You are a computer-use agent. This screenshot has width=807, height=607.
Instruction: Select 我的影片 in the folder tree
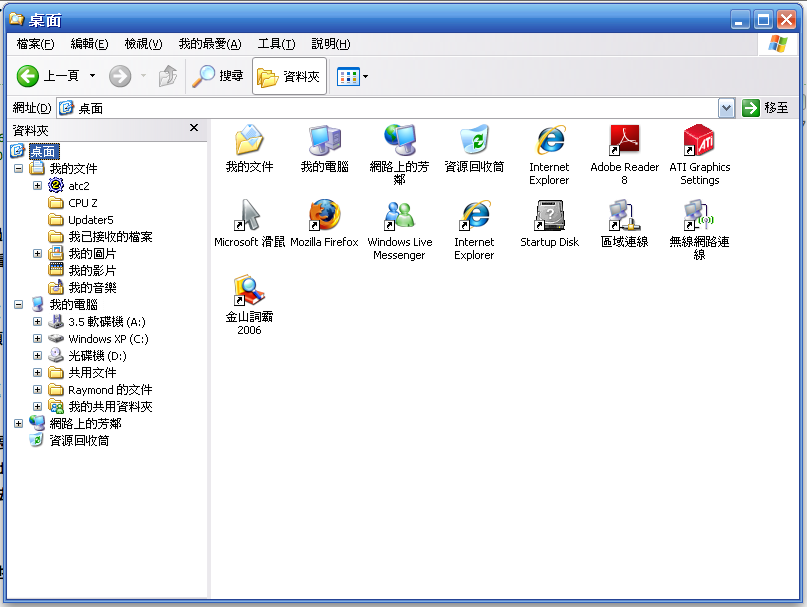[92, 271]
